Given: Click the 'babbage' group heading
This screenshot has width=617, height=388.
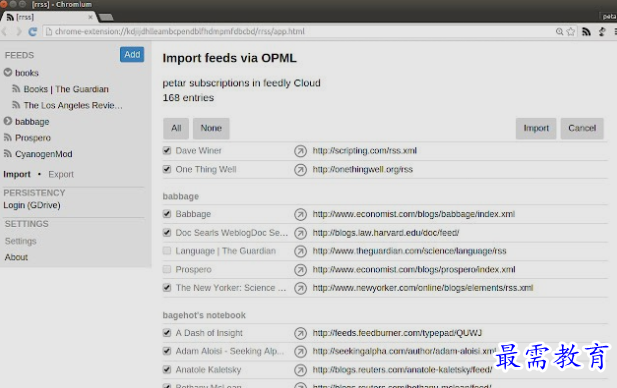Looking at the screenshot, I should pos(181,196).
